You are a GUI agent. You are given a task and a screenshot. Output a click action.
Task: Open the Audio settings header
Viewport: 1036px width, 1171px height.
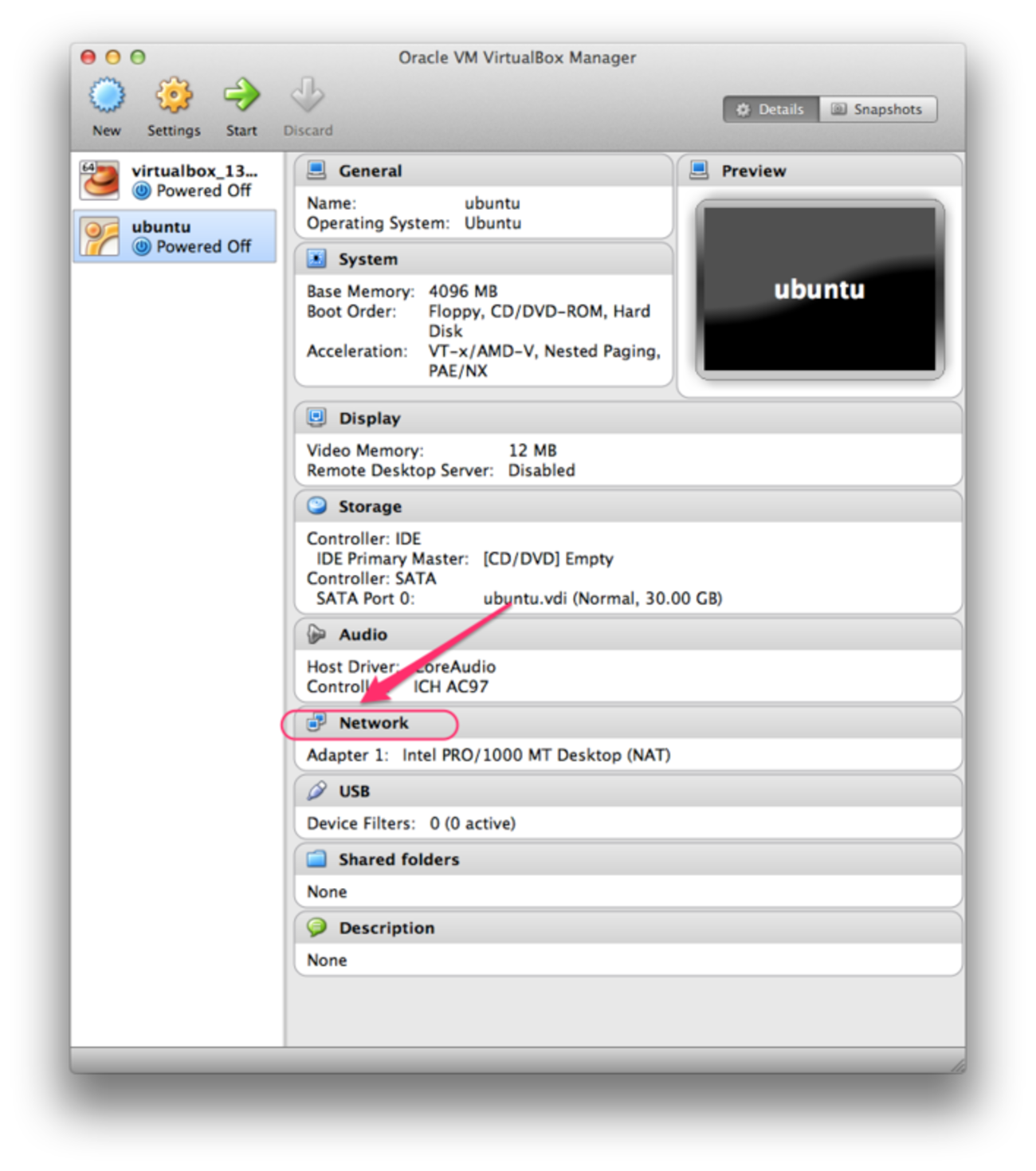click(628, 635)
